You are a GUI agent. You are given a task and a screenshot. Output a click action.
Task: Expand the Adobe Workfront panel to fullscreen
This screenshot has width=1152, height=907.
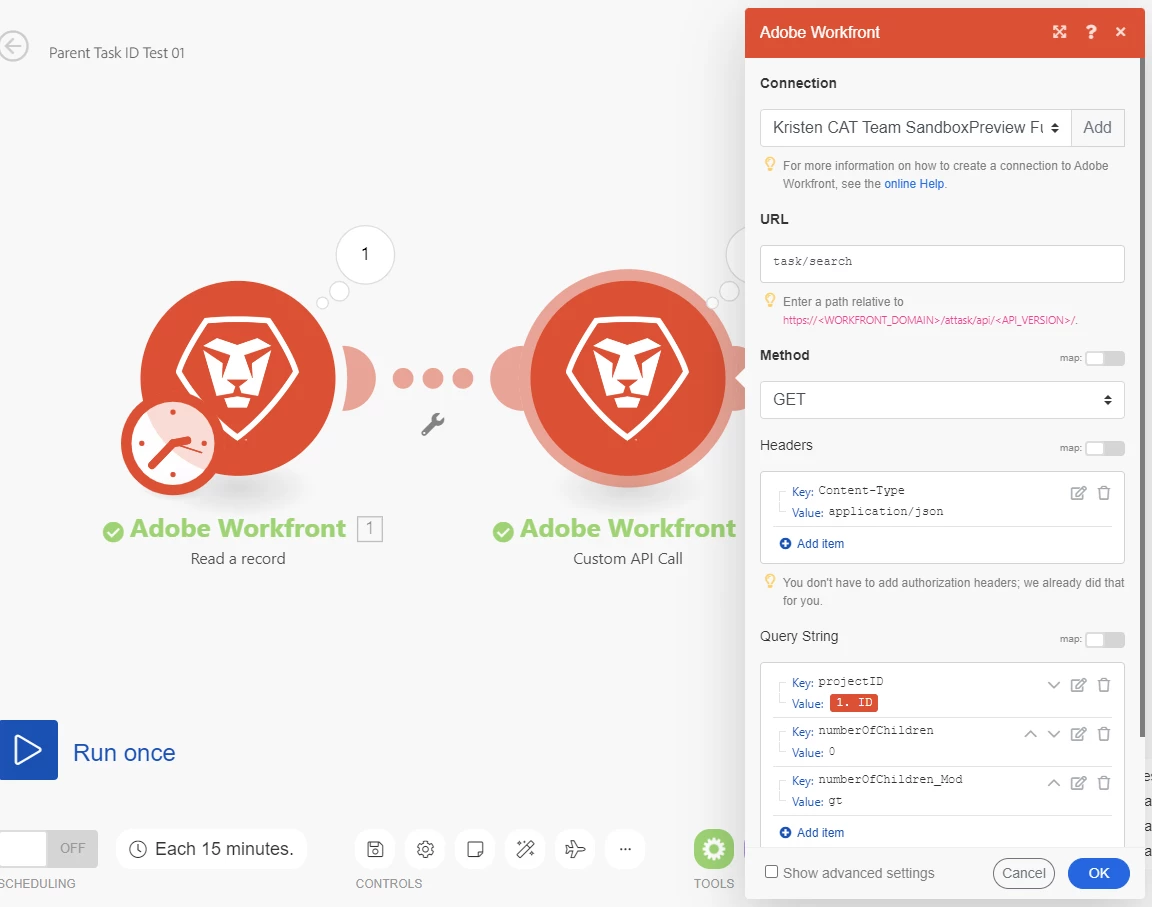tap(1059, 32)
